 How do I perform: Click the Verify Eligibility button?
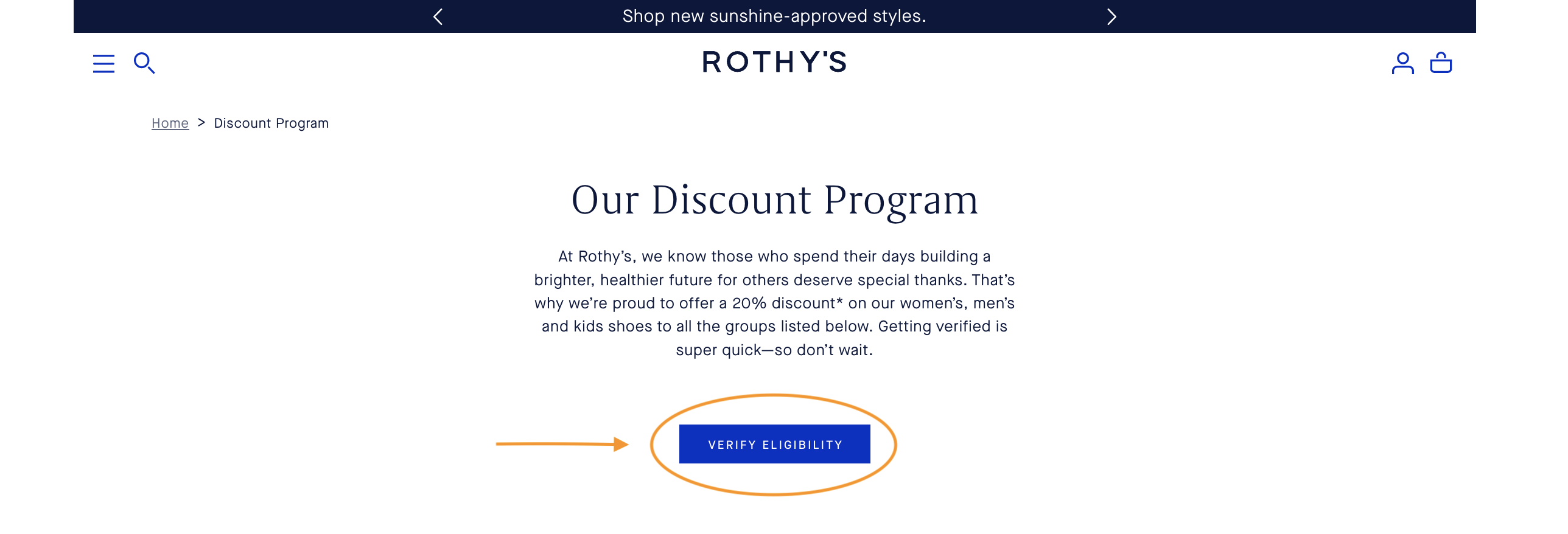(x=774, y=444)
